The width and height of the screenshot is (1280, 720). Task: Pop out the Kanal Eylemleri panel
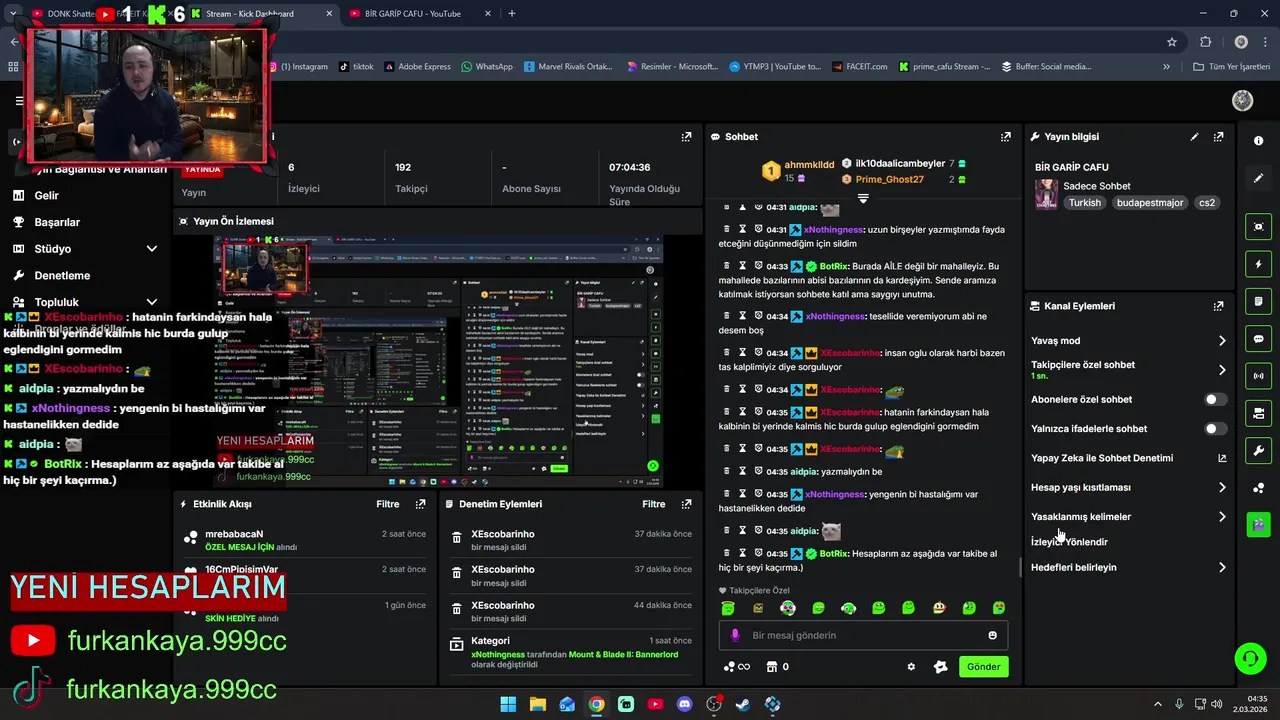point(1218,306)
